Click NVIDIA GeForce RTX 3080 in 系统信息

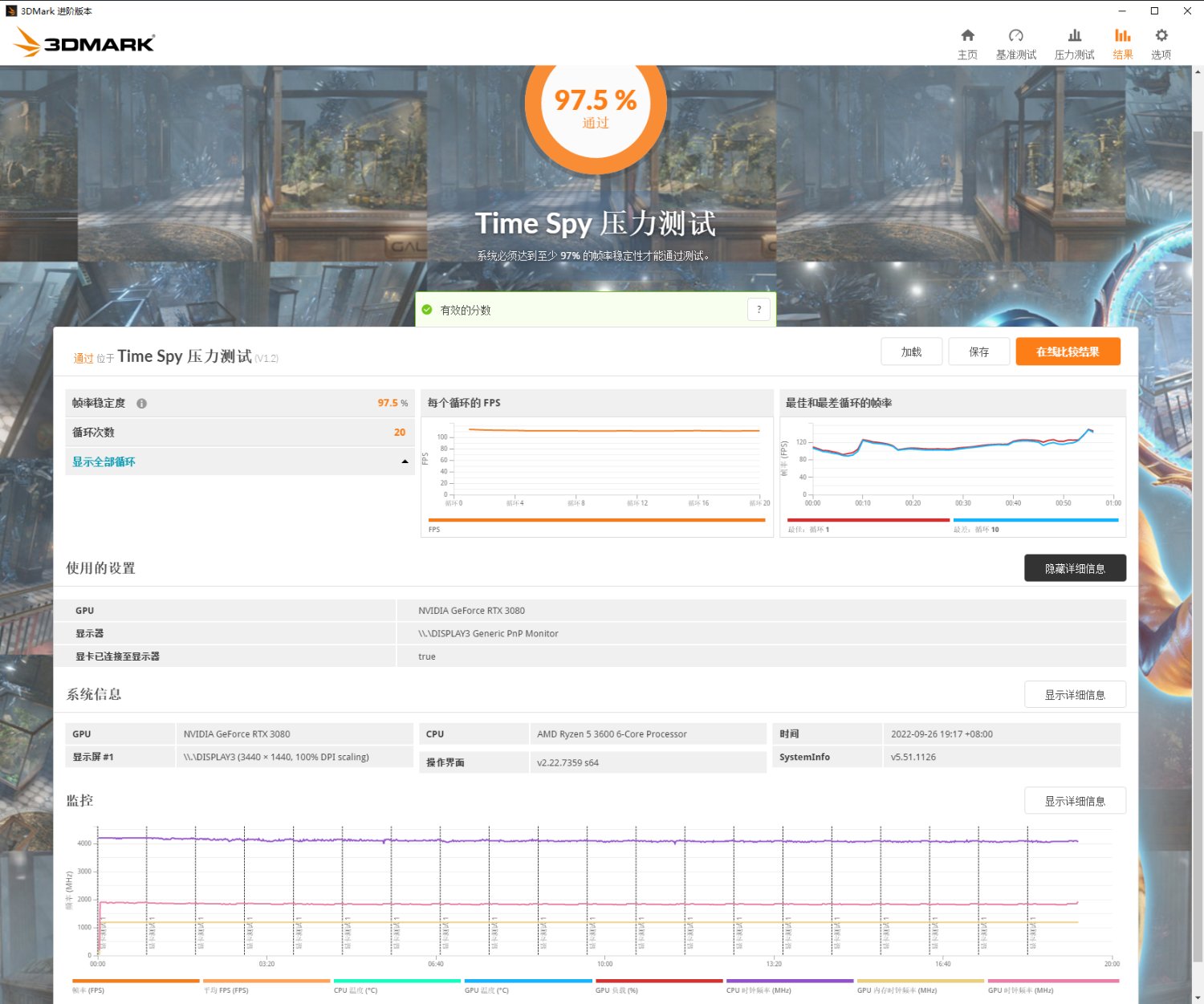pos(237,734)
